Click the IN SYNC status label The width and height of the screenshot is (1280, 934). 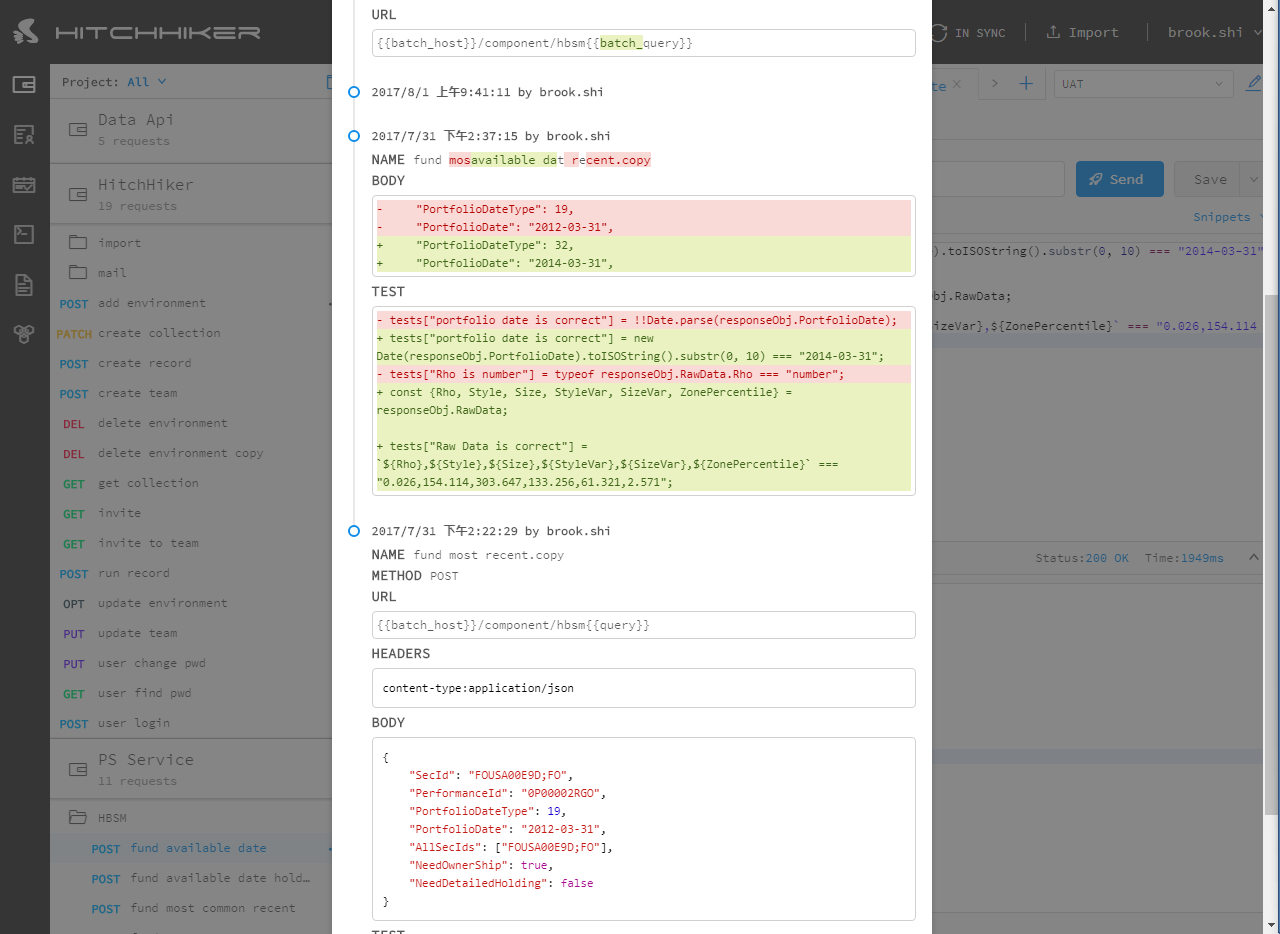tap(980, 32)
